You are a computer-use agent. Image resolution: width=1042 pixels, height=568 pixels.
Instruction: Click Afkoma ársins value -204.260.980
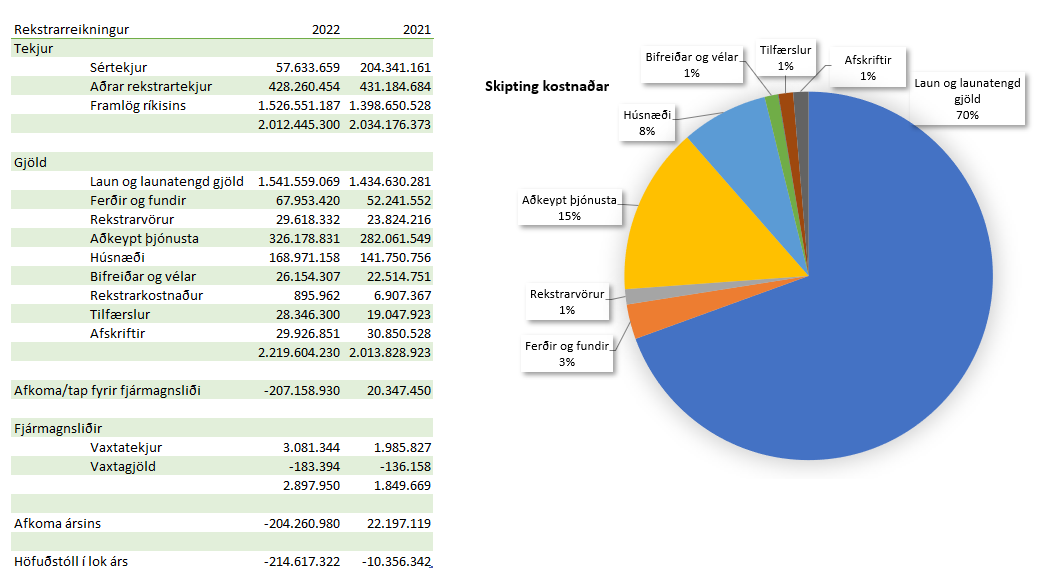[302, 523]
